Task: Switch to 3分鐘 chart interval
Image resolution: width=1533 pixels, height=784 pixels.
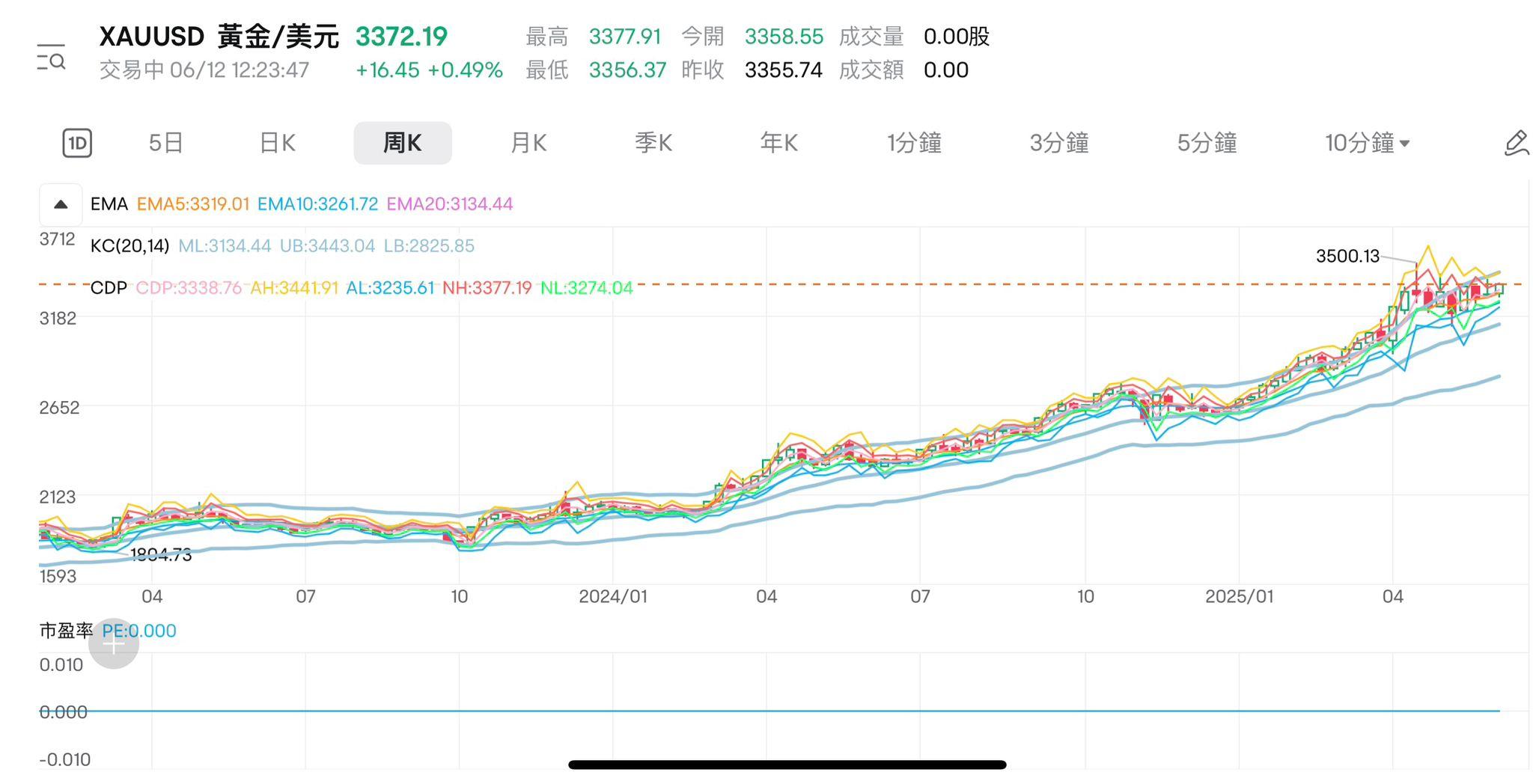Action: [1058, 143]
